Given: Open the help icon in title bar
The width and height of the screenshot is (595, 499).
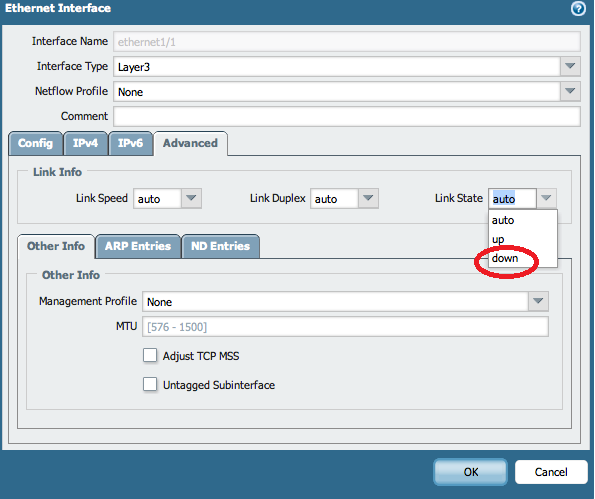Looking at the screenshot, I should pyautogui.click(x=578, y=8).
